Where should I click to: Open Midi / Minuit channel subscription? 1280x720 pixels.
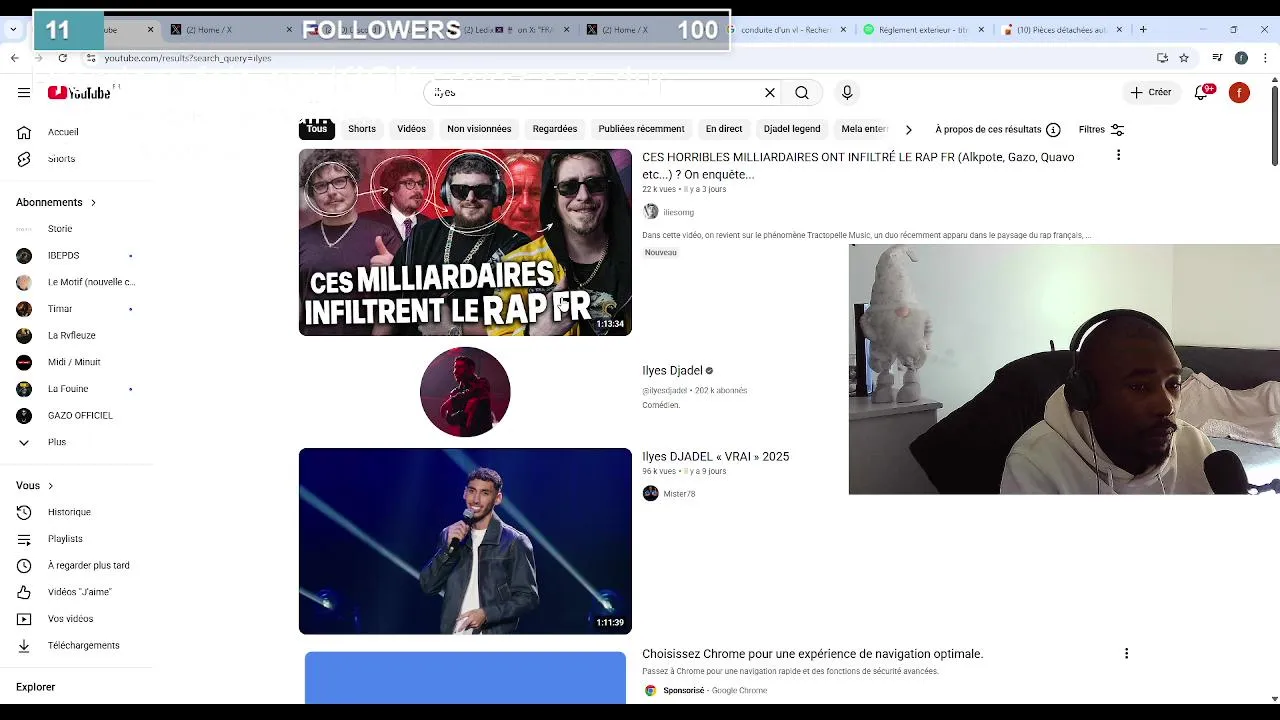click(76, 362)
